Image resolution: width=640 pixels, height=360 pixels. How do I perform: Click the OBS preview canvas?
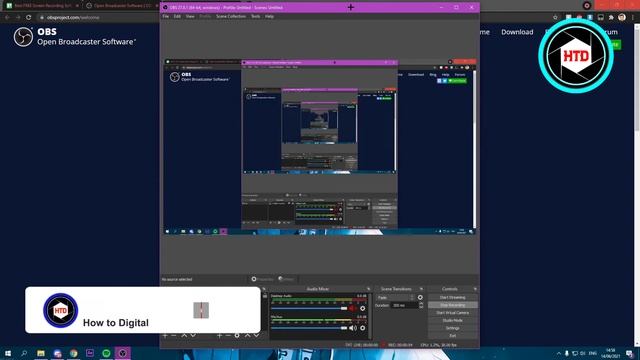click(x=320, y=147)
